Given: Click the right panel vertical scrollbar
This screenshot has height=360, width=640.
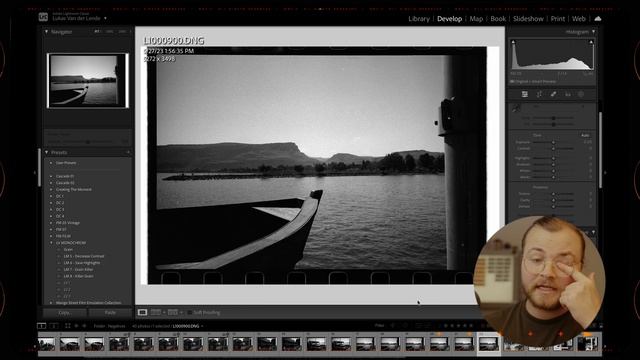Looking at the screenshot, I should click(600, 150).
